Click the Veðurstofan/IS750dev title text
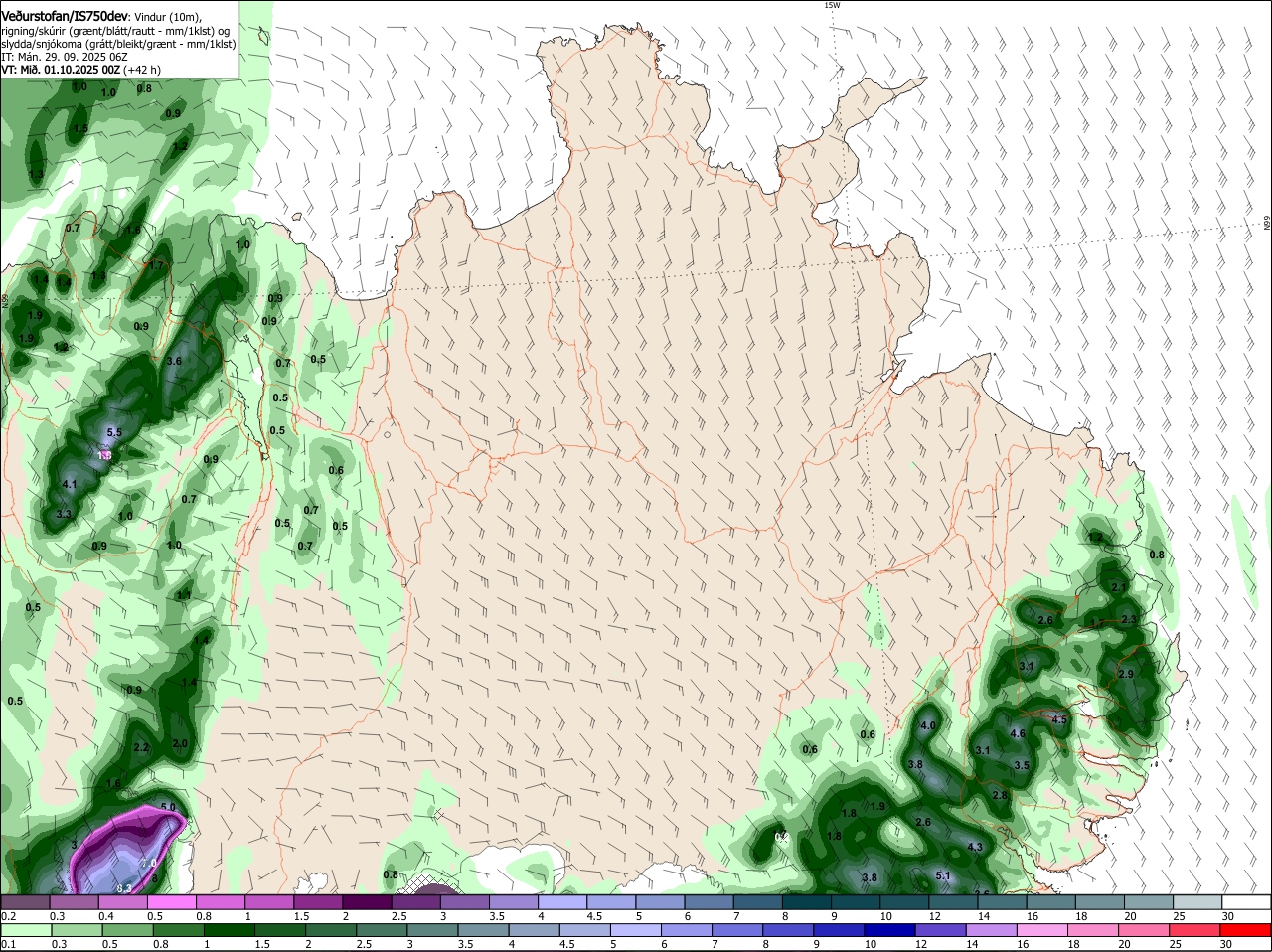 [65, 16]
